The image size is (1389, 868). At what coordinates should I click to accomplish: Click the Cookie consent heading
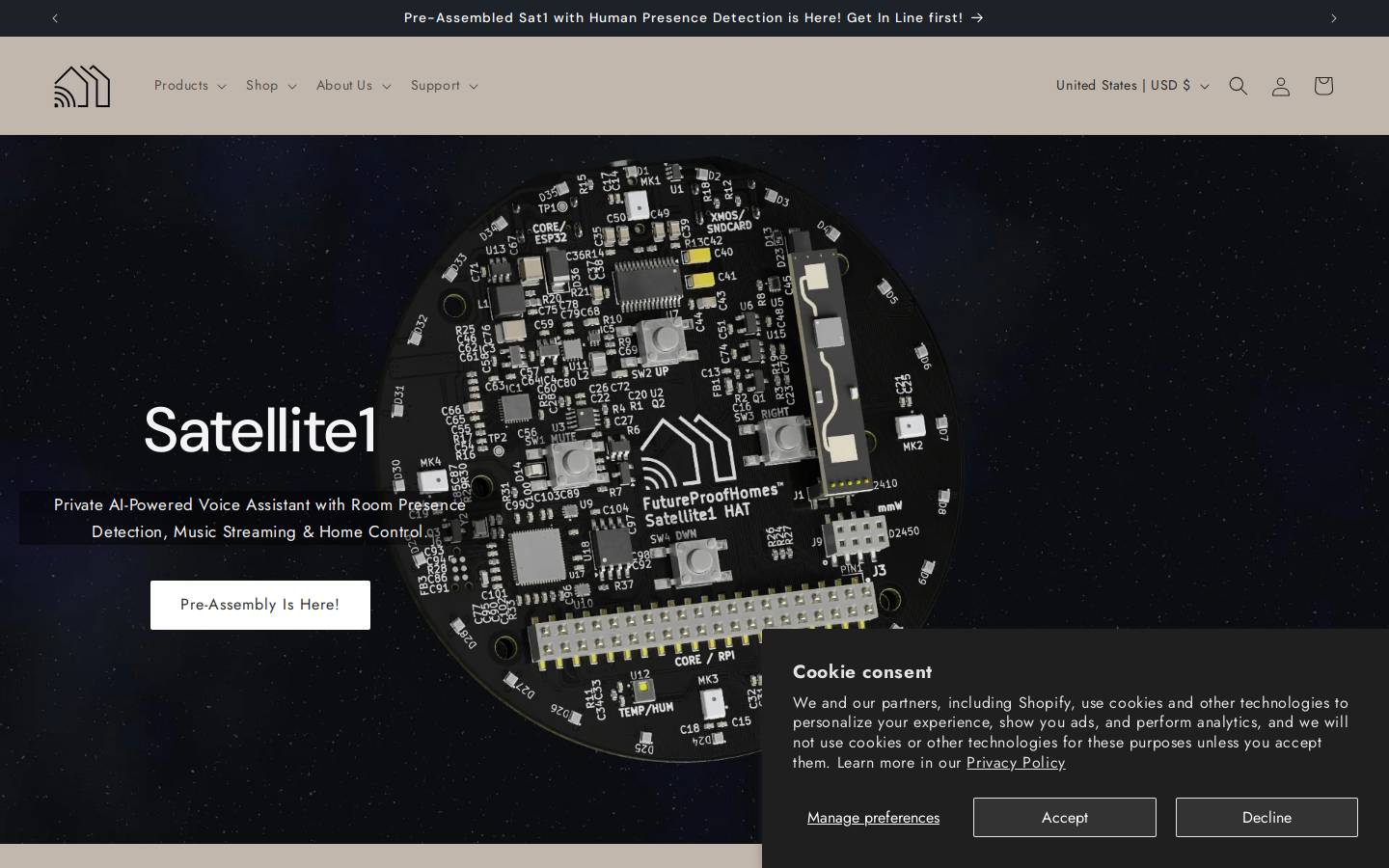click(x=862, y=672)
